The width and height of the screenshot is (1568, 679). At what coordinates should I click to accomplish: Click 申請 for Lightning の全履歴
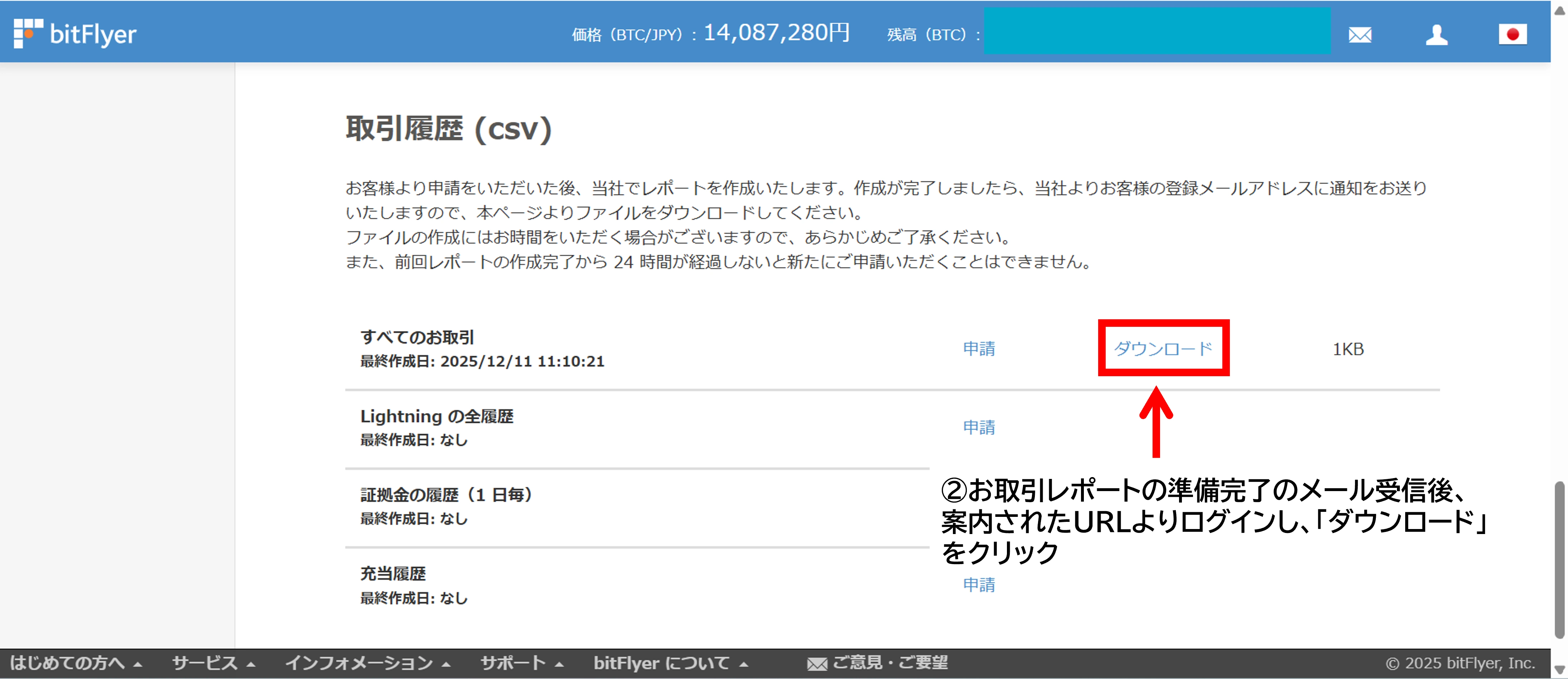pyautogui.click(x=979, y=427)
